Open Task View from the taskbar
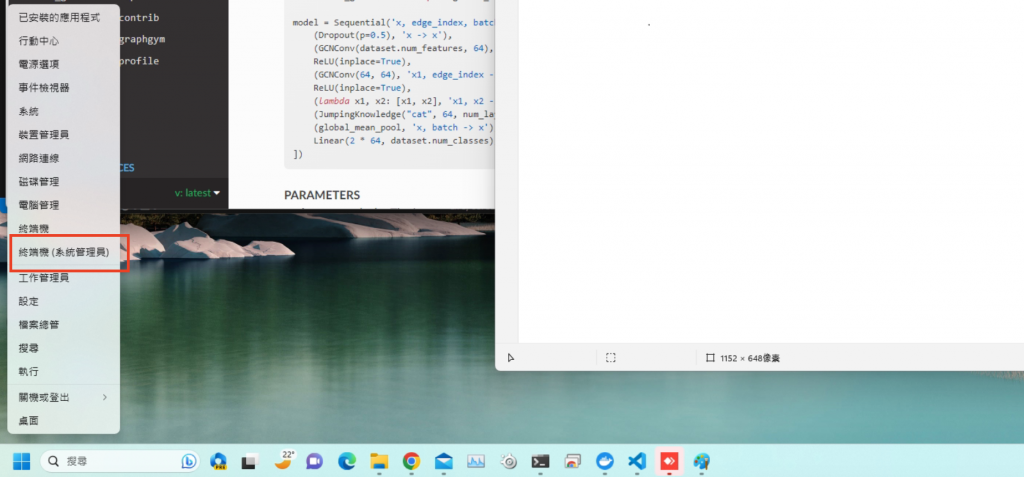 [249, 462]
